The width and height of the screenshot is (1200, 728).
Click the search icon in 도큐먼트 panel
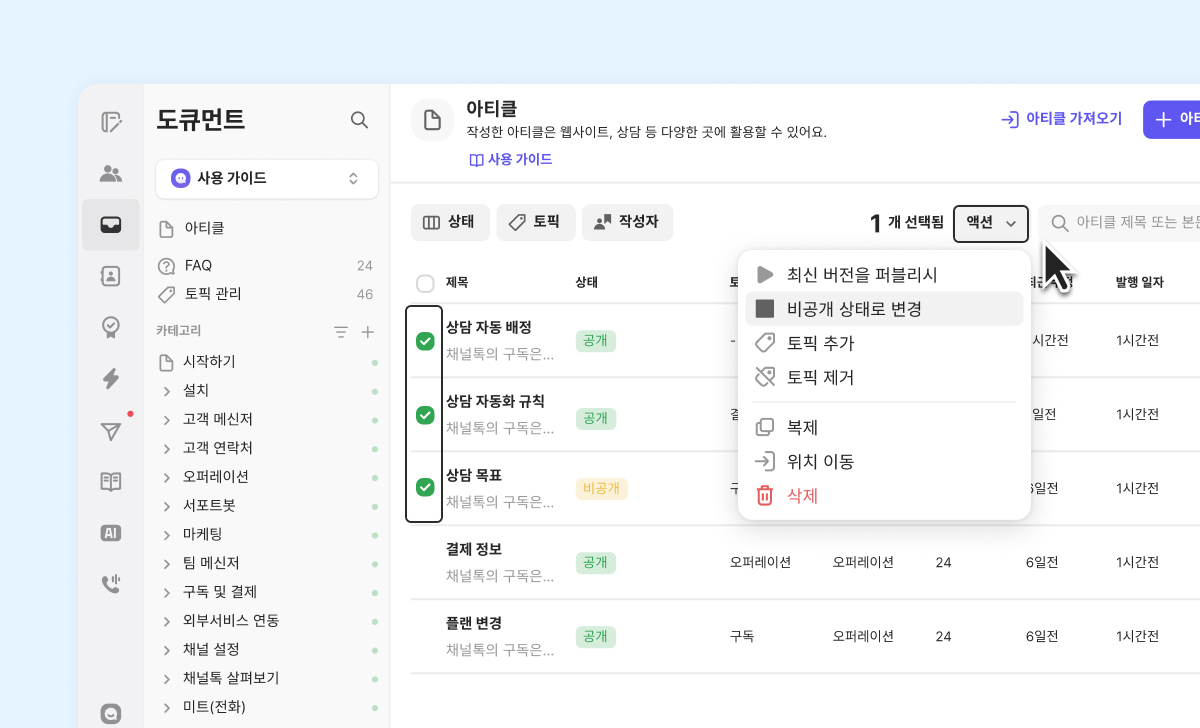pyautogui.click(x=359, y=120)
